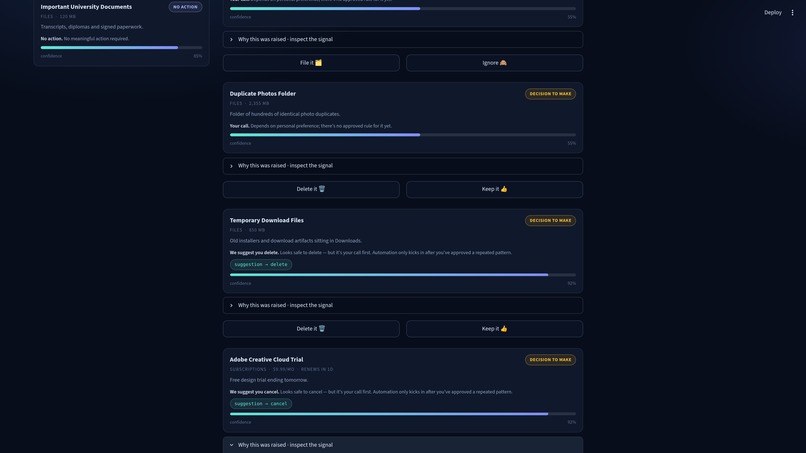The image size is (806, 453).
Task: Click the suggestion cancel tag
Action: point(261,404)
